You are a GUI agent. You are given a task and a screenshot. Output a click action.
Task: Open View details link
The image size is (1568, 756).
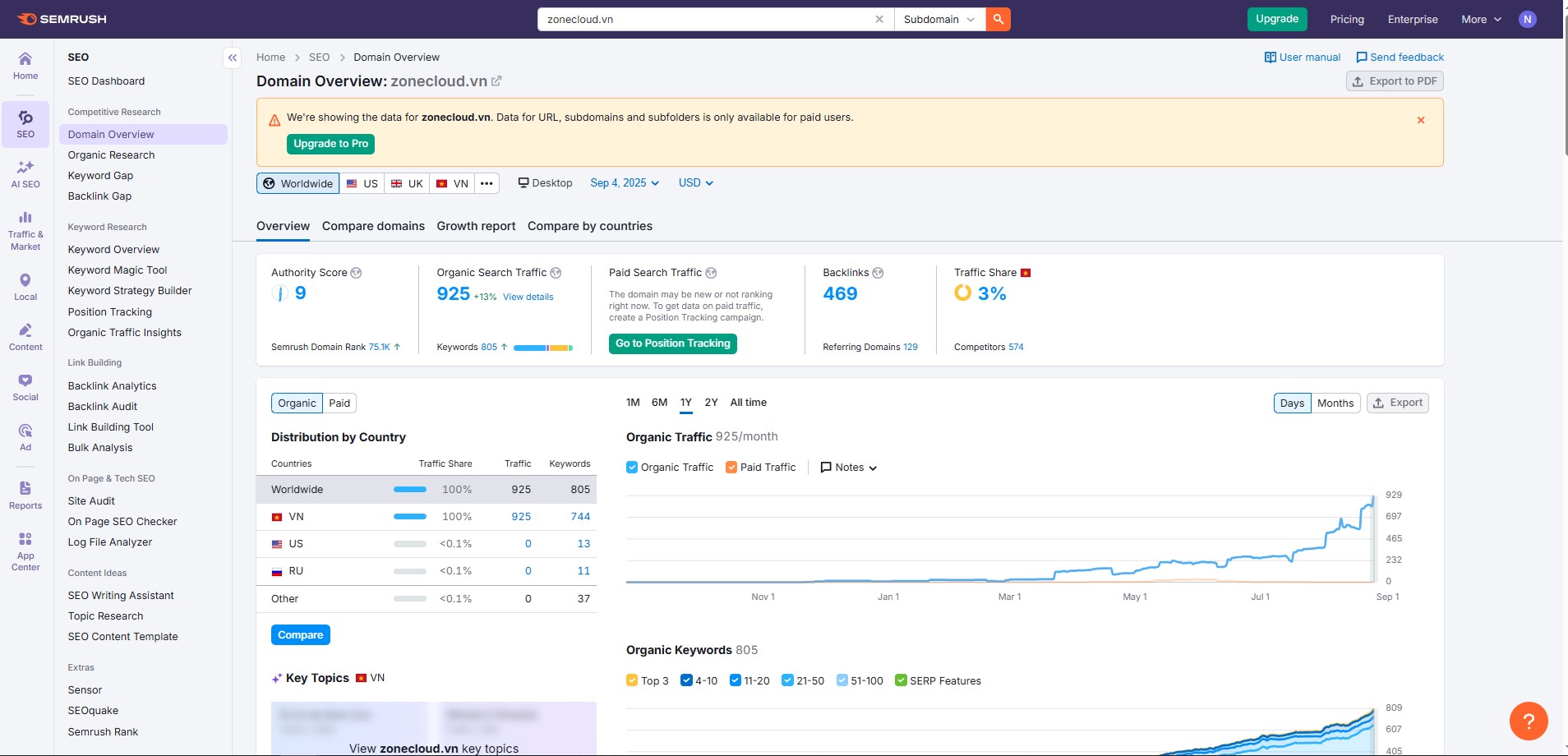[528, 297]
